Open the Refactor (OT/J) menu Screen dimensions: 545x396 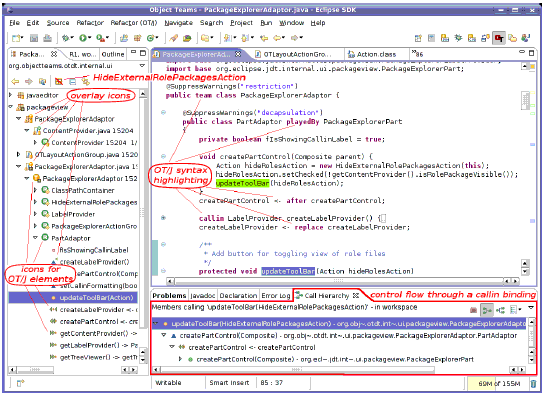click(x=134, y=23)
